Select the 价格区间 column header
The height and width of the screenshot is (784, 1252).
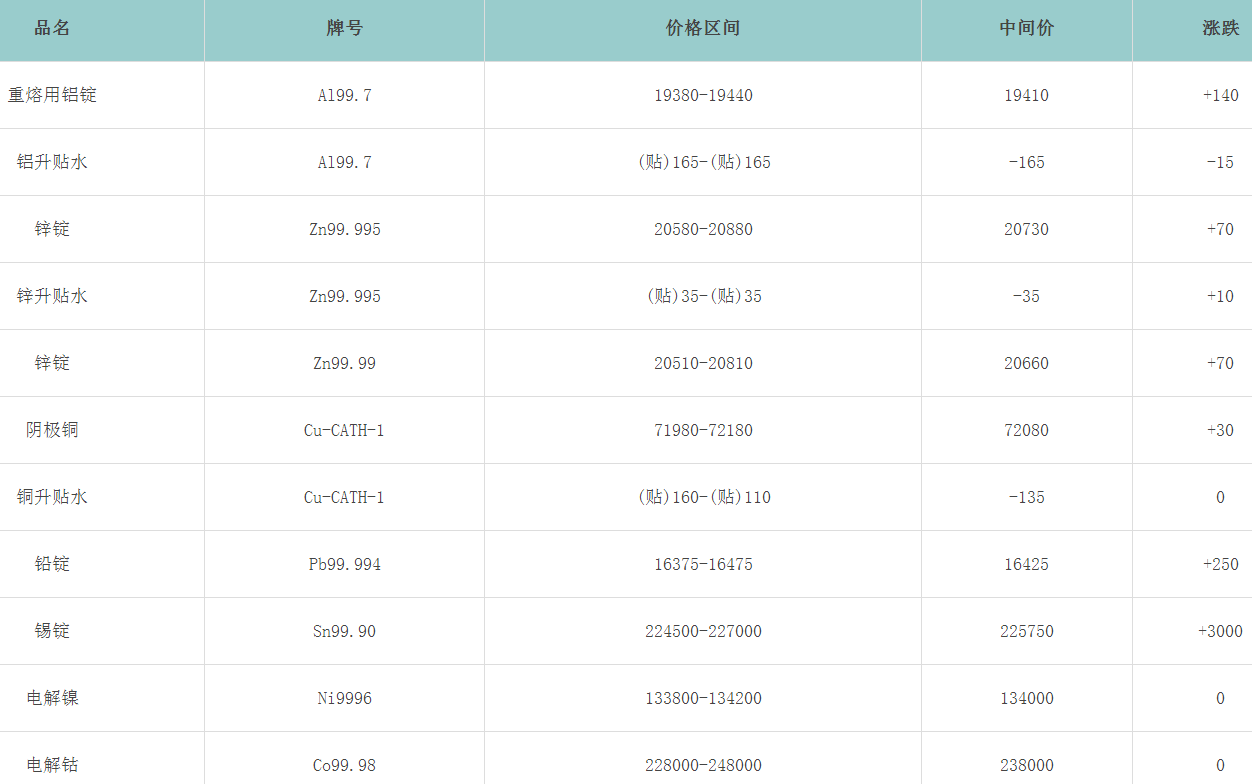click(x=703, y=28)
